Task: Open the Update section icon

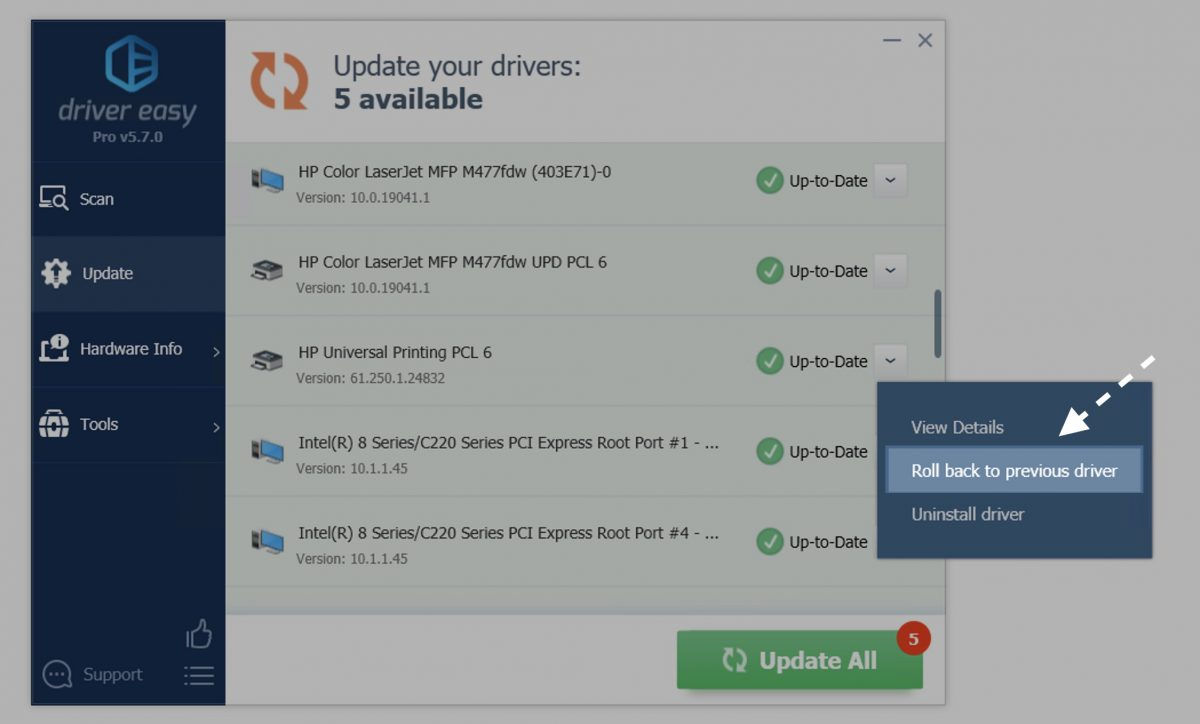Action: 55,273
